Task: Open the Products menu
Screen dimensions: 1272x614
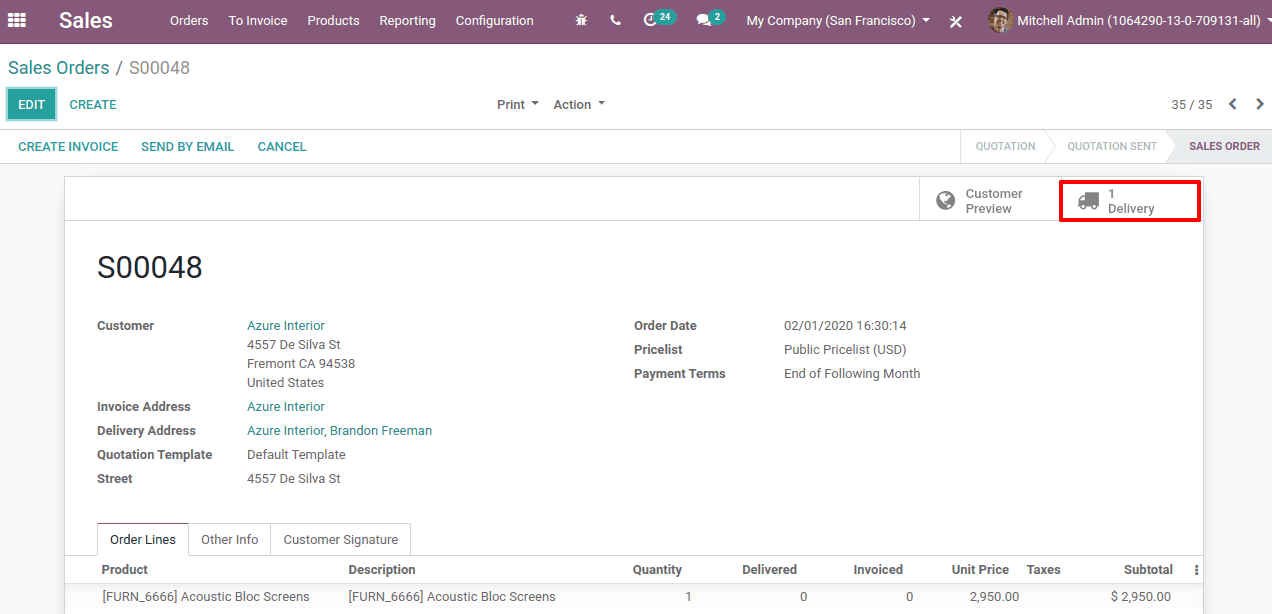Action: pyautogui.click(x=334, y=20)
